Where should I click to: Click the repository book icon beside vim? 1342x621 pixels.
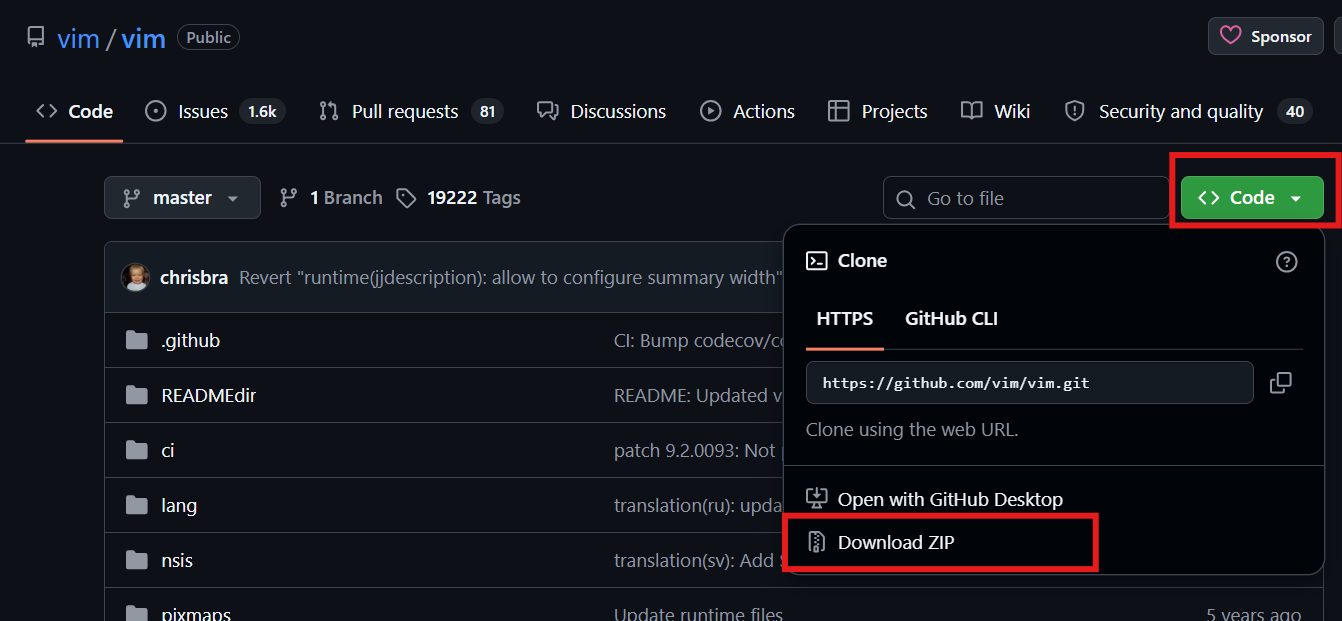tap(36, 38)
